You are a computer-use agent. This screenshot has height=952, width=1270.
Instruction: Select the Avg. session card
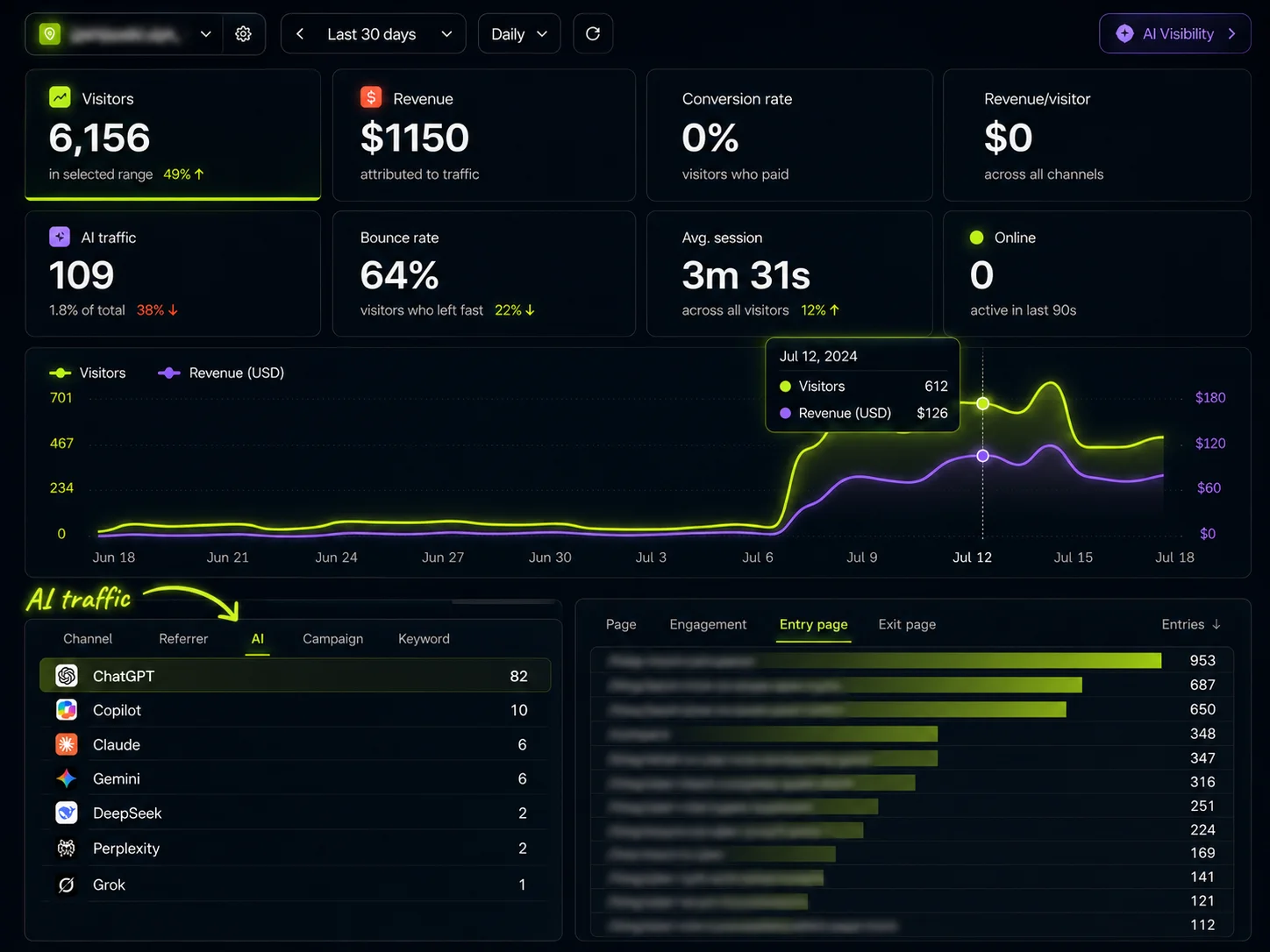coord(789,274)
